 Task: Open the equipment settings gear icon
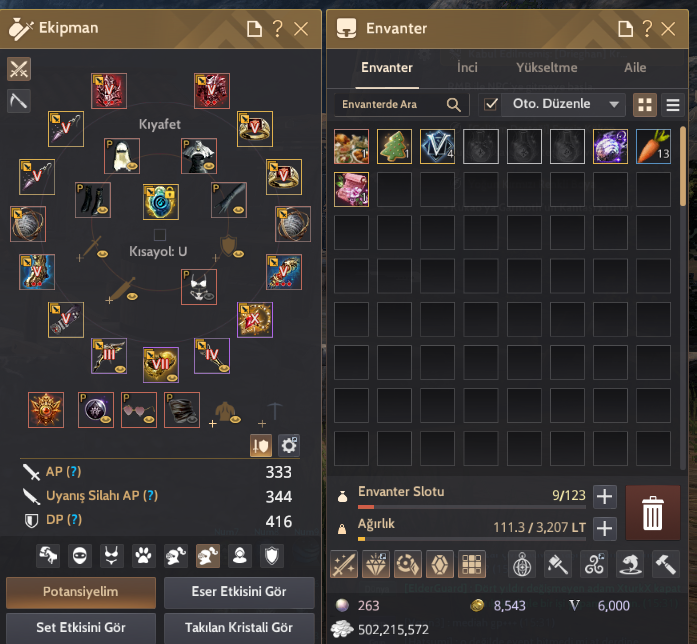pyautogui.click(x=289, y=445)
